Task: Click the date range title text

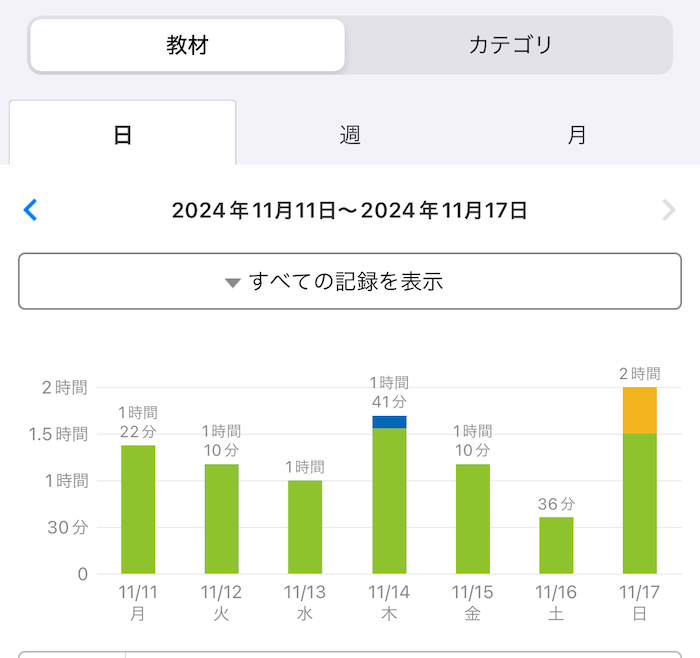Action: click(349, 210)
